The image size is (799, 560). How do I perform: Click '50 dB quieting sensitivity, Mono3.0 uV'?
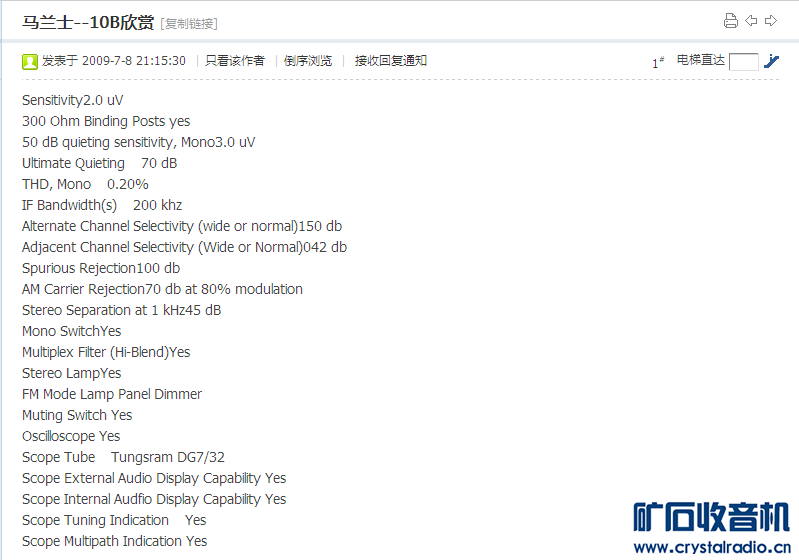click(x=139, y=142)
